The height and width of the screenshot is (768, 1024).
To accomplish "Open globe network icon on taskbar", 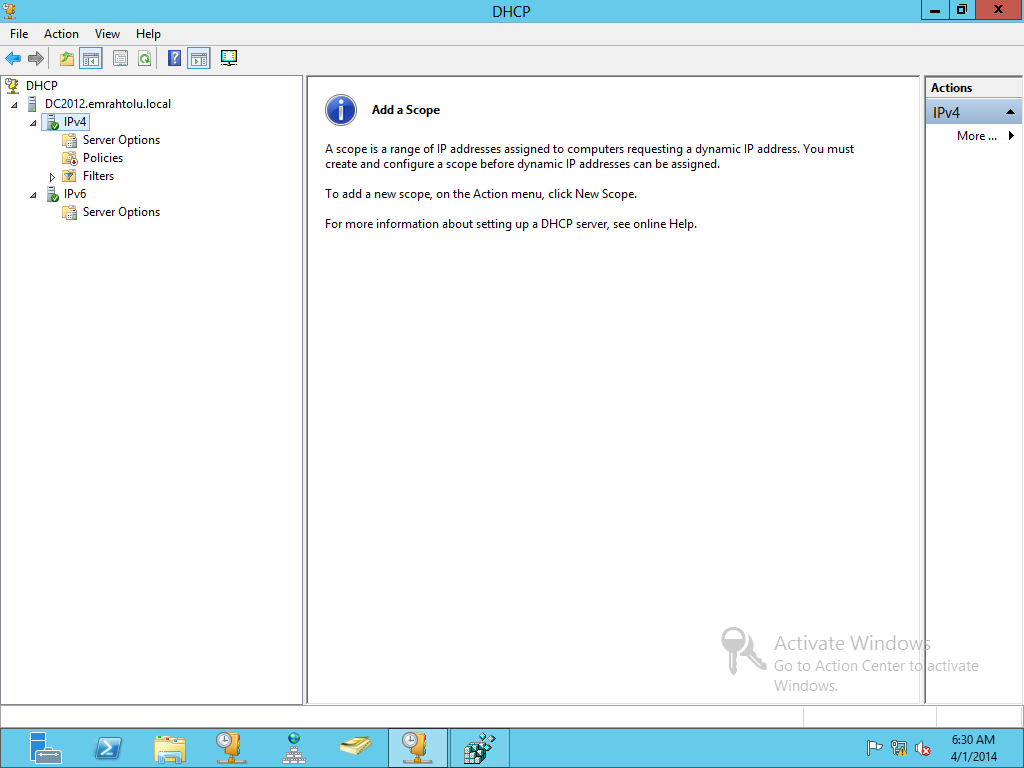I will 294,748.
